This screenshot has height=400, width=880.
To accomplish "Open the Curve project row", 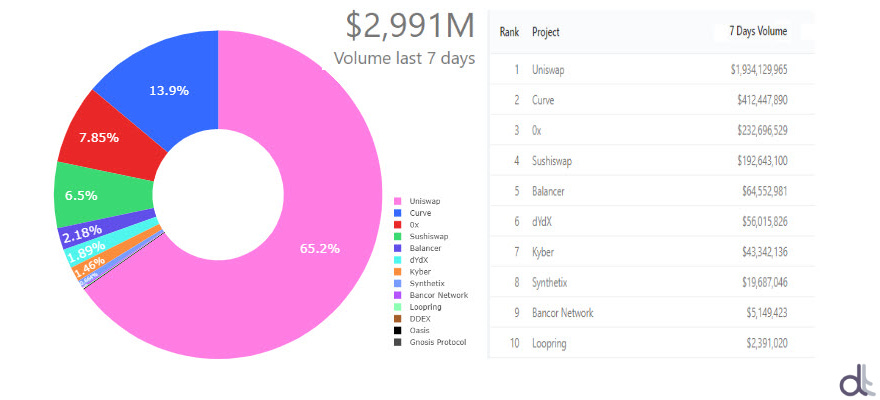I will click(x=652, y=100).
